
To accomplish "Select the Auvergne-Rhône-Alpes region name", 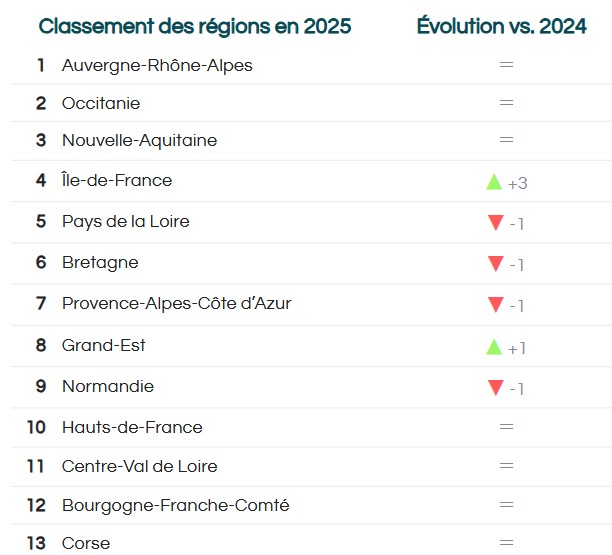I will pos(157,66).
